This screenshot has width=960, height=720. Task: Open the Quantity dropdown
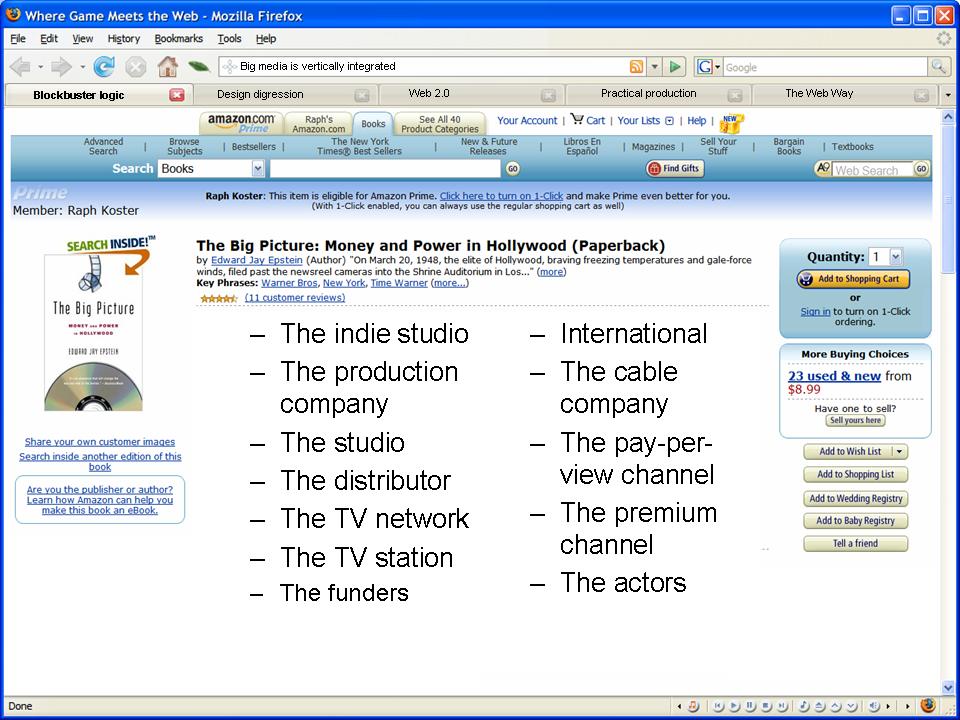pos(895,257)
